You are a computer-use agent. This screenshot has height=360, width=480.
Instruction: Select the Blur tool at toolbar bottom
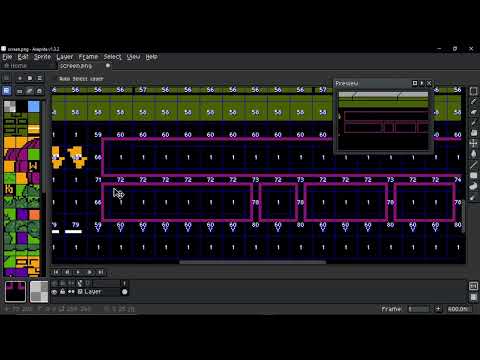pyautogui.click(x=473, y=197)
